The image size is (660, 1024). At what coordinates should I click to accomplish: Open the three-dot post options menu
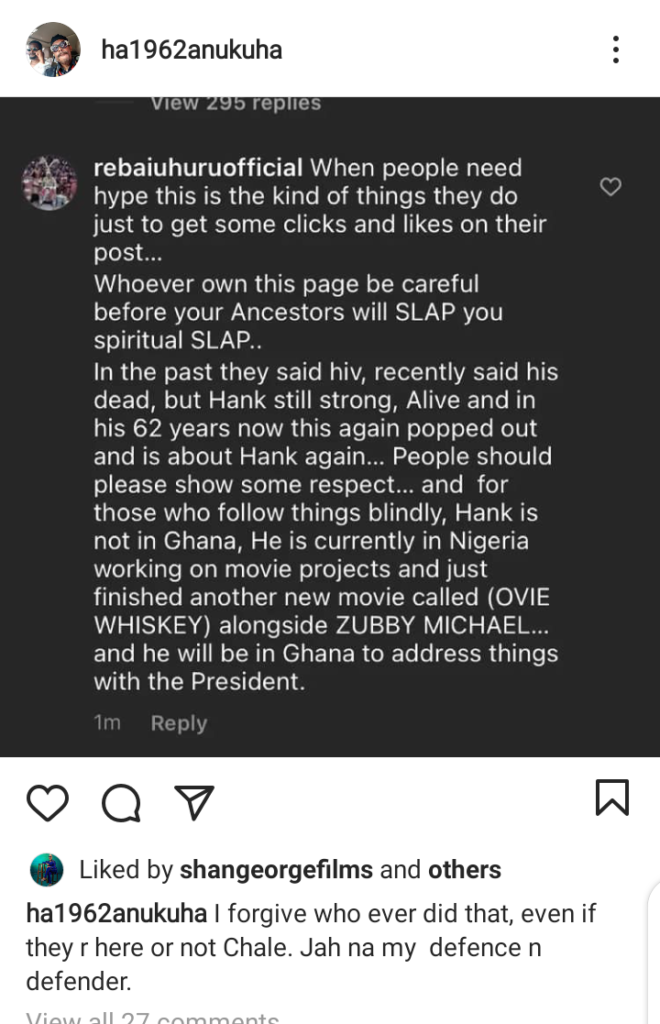616,49
